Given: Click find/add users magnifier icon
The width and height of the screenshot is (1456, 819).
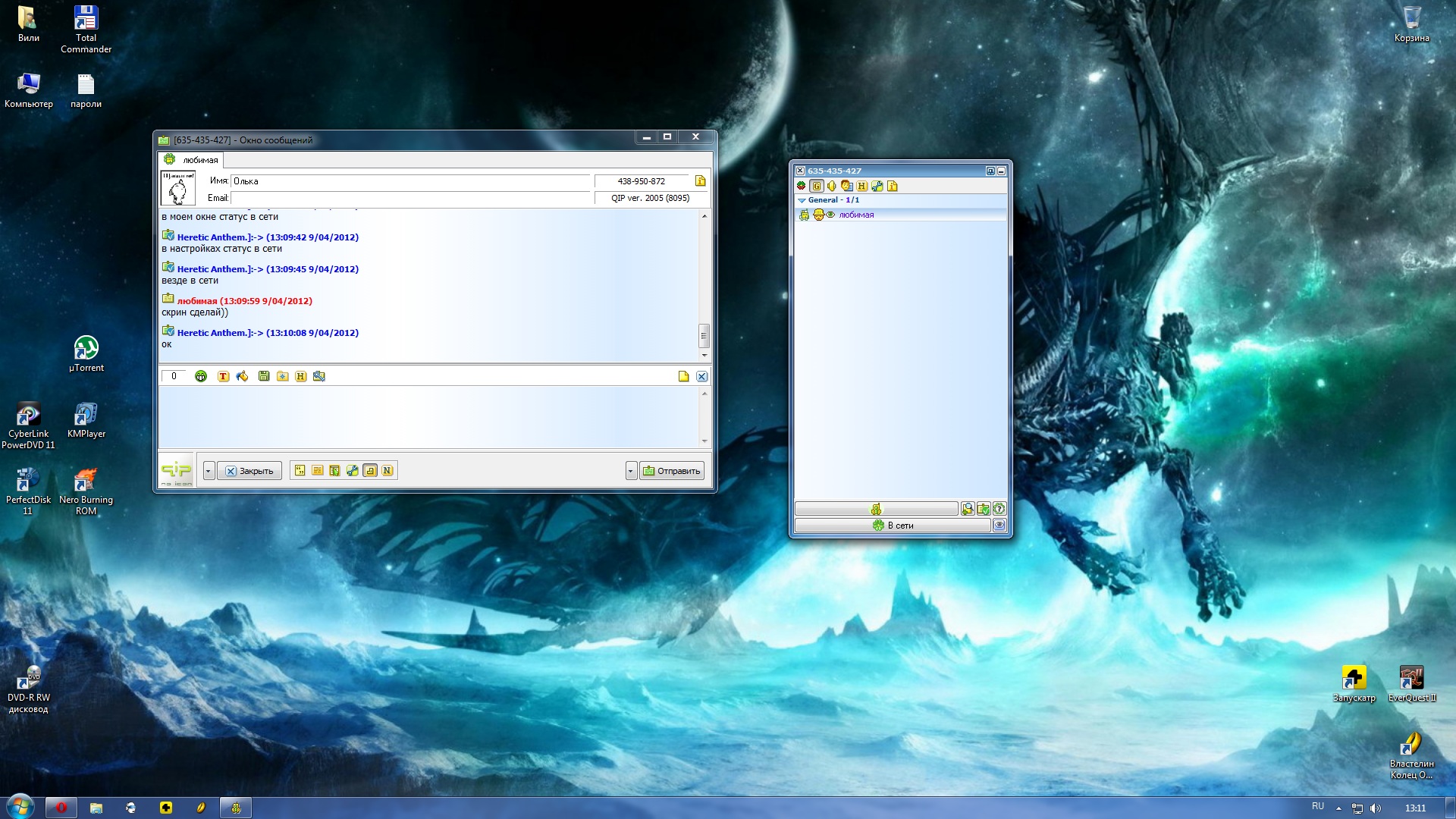Looking at the screenshot, I should [967, 509].
